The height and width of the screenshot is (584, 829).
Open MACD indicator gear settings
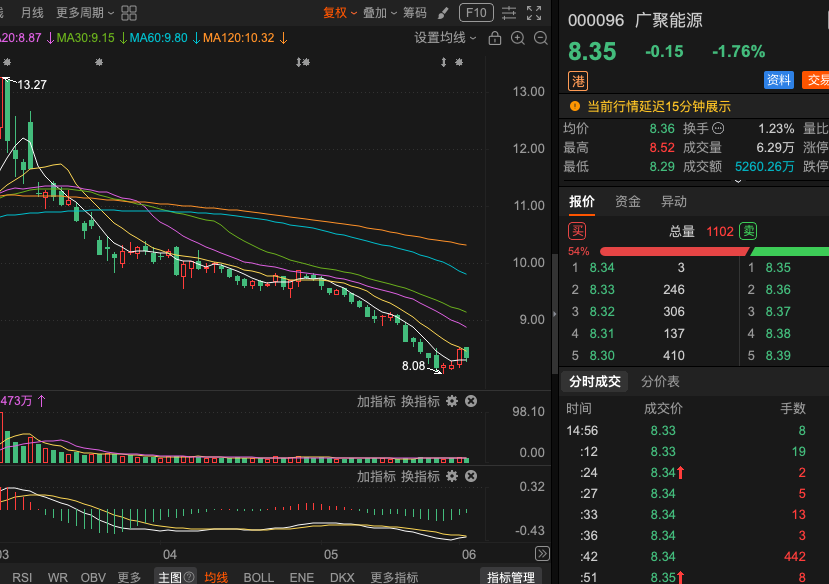tap(452, 477)
